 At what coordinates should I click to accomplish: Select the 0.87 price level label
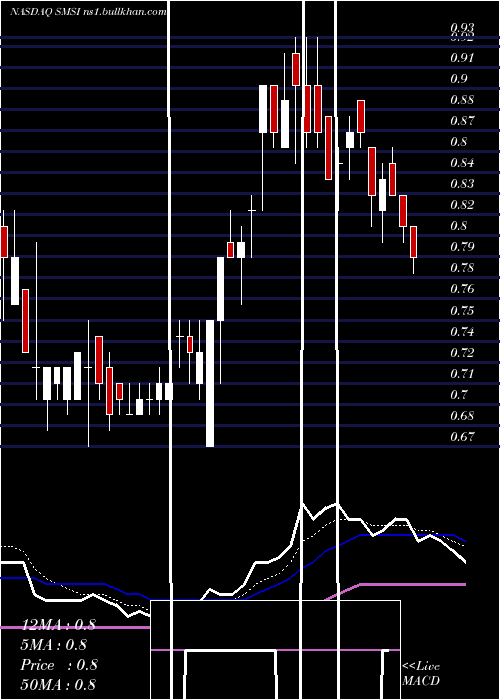click(462, 121)
